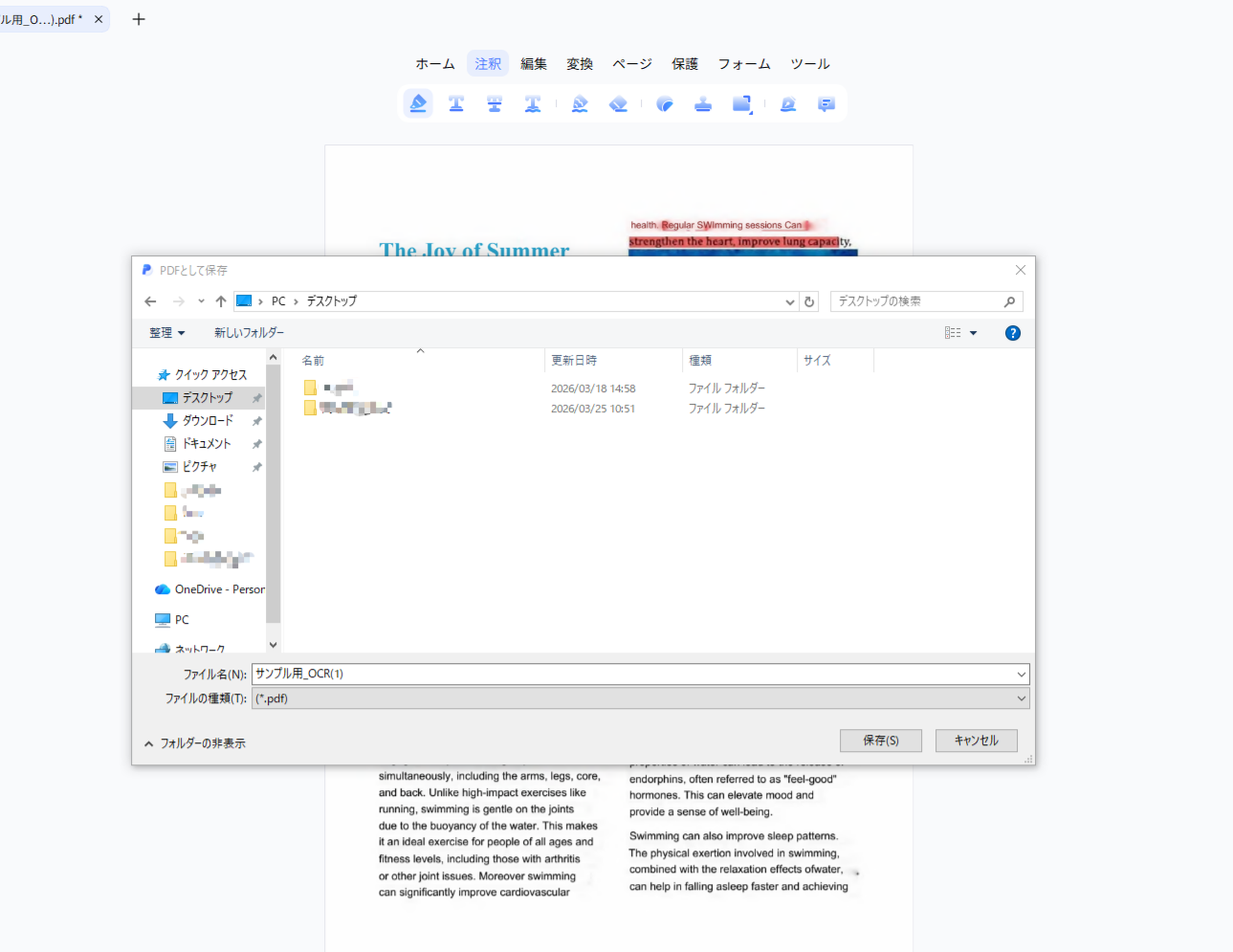
Task: Click the strikethrough text tool icon
Action: click(x=495, y=104)
